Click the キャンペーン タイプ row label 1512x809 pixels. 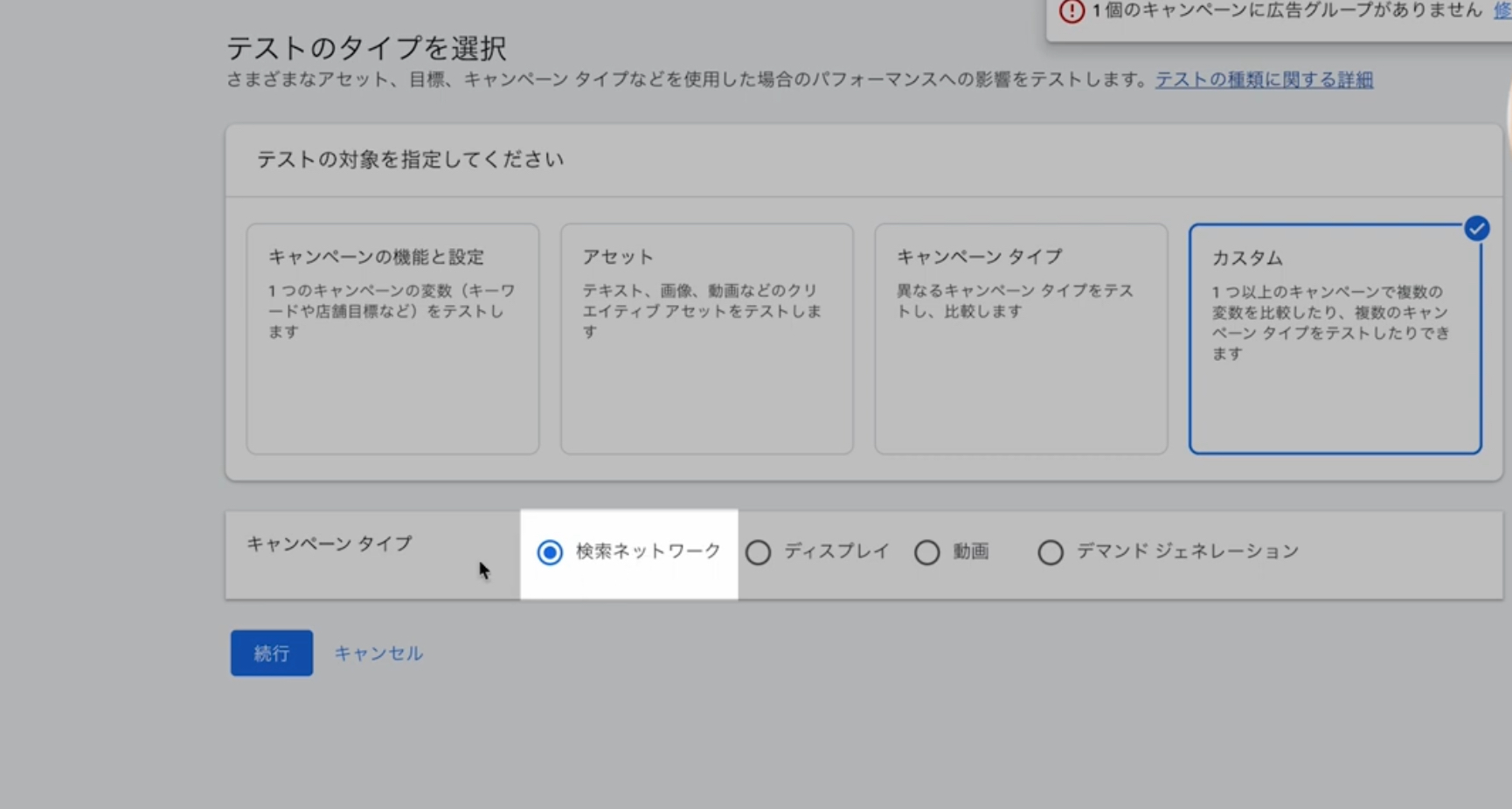point(329,543)
